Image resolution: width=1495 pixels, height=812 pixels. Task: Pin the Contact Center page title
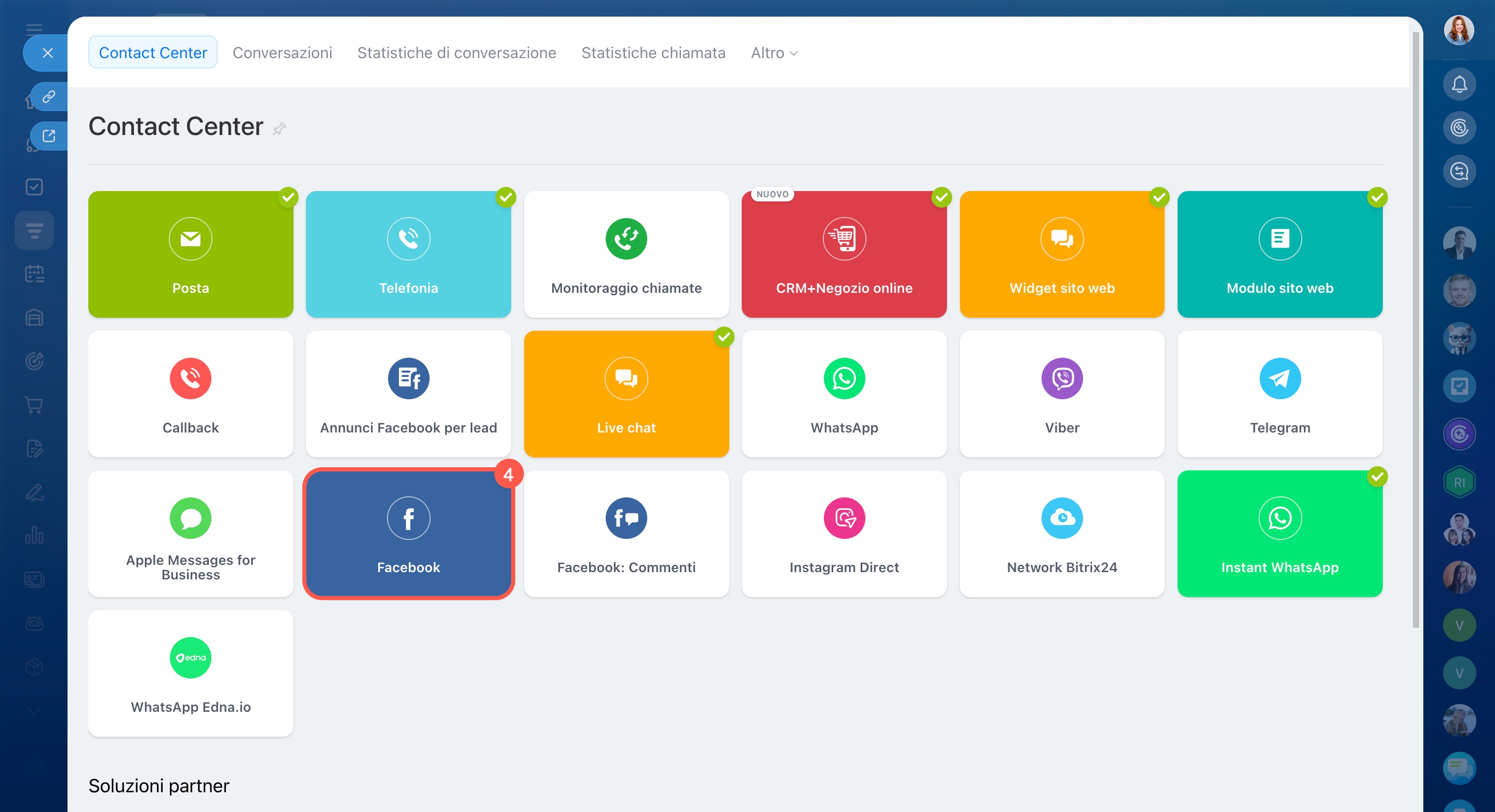tap(279, 128)
